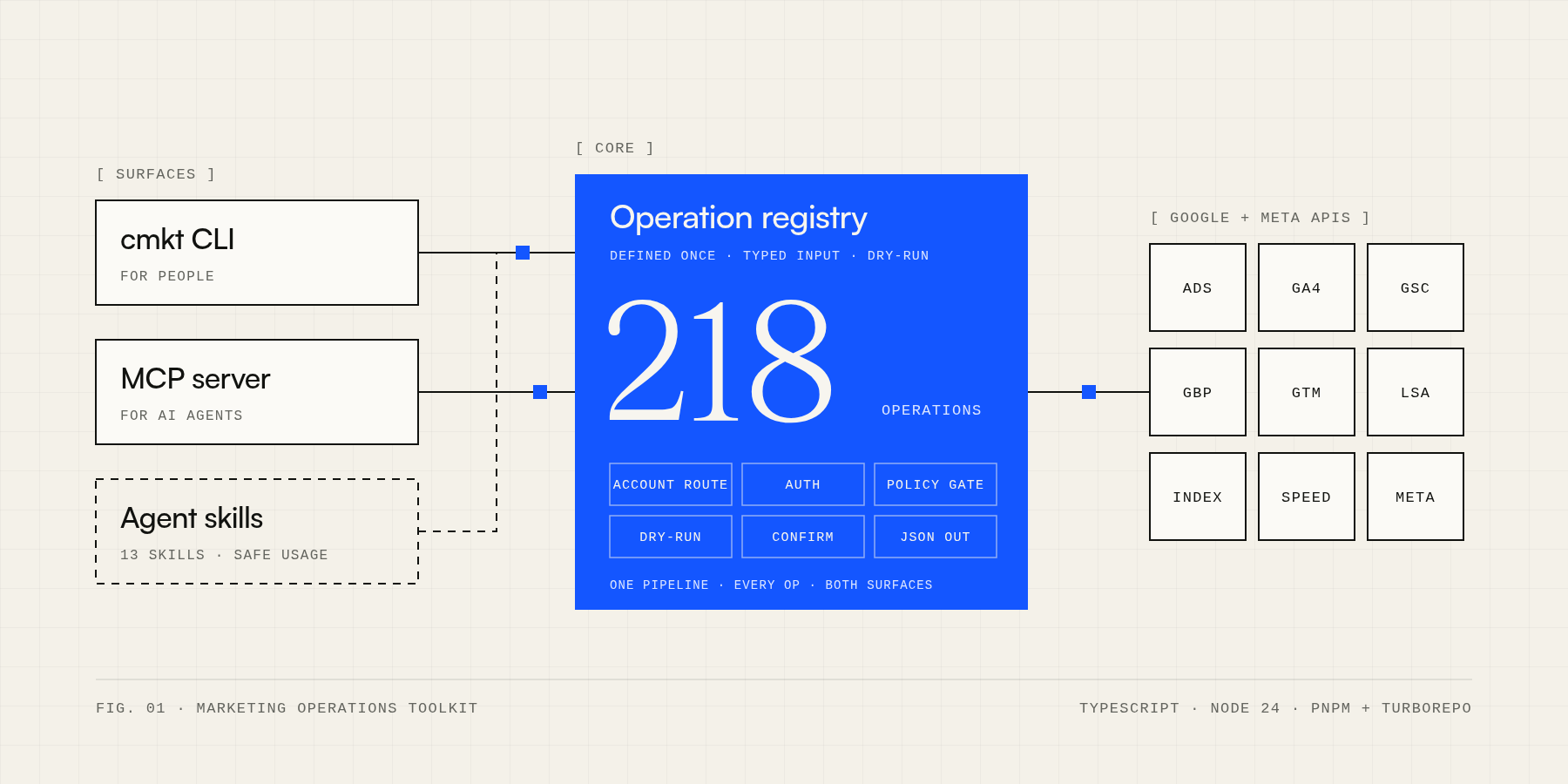Select the LSA API tile

1416,392
